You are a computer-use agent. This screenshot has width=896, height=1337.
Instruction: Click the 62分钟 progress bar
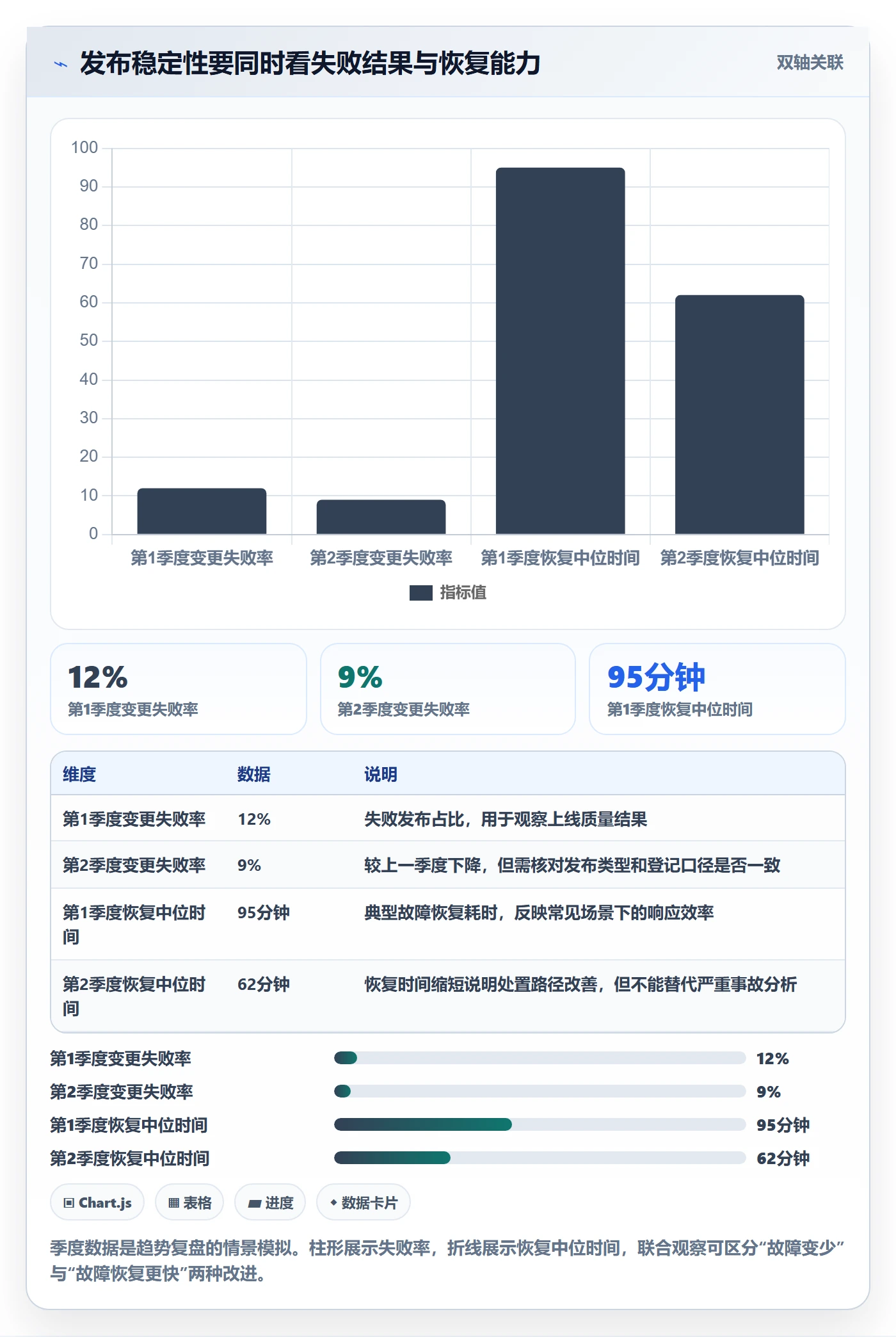(540, 1158)
